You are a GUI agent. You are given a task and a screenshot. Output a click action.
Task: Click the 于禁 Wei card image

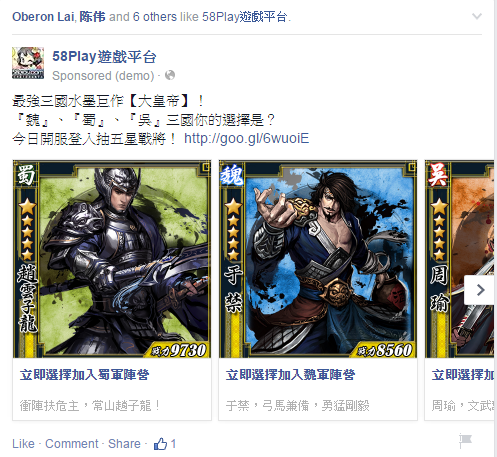pyautogui.click(x=318, y=259)
